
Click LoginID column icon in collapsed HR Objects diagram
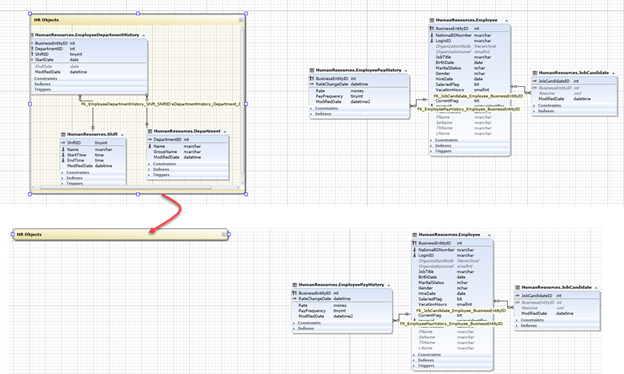[415, 255]
